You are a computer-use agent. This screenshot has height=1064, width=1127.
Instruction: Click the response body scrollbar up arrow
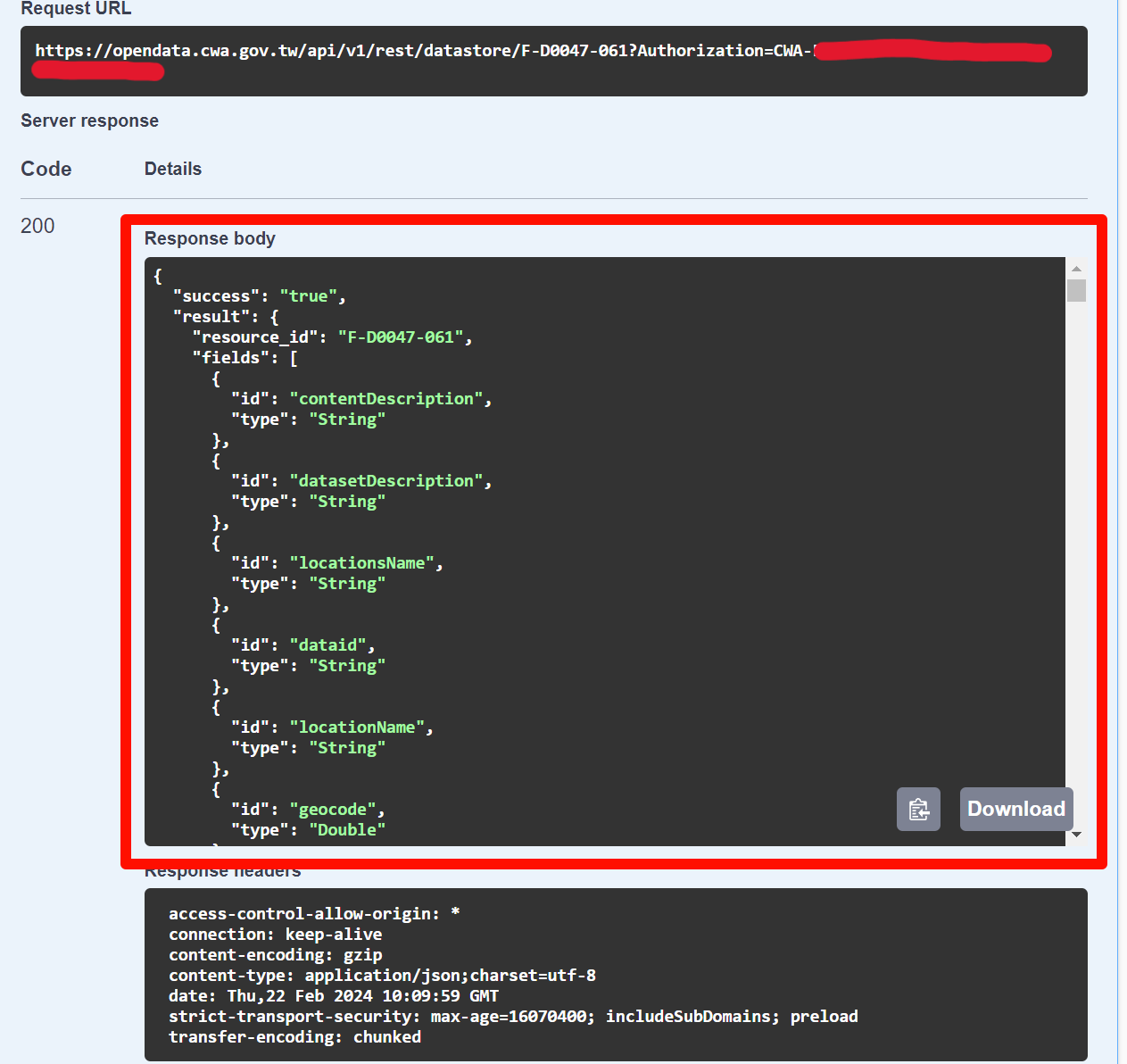pyautogui.click(x=1076, y=269)
